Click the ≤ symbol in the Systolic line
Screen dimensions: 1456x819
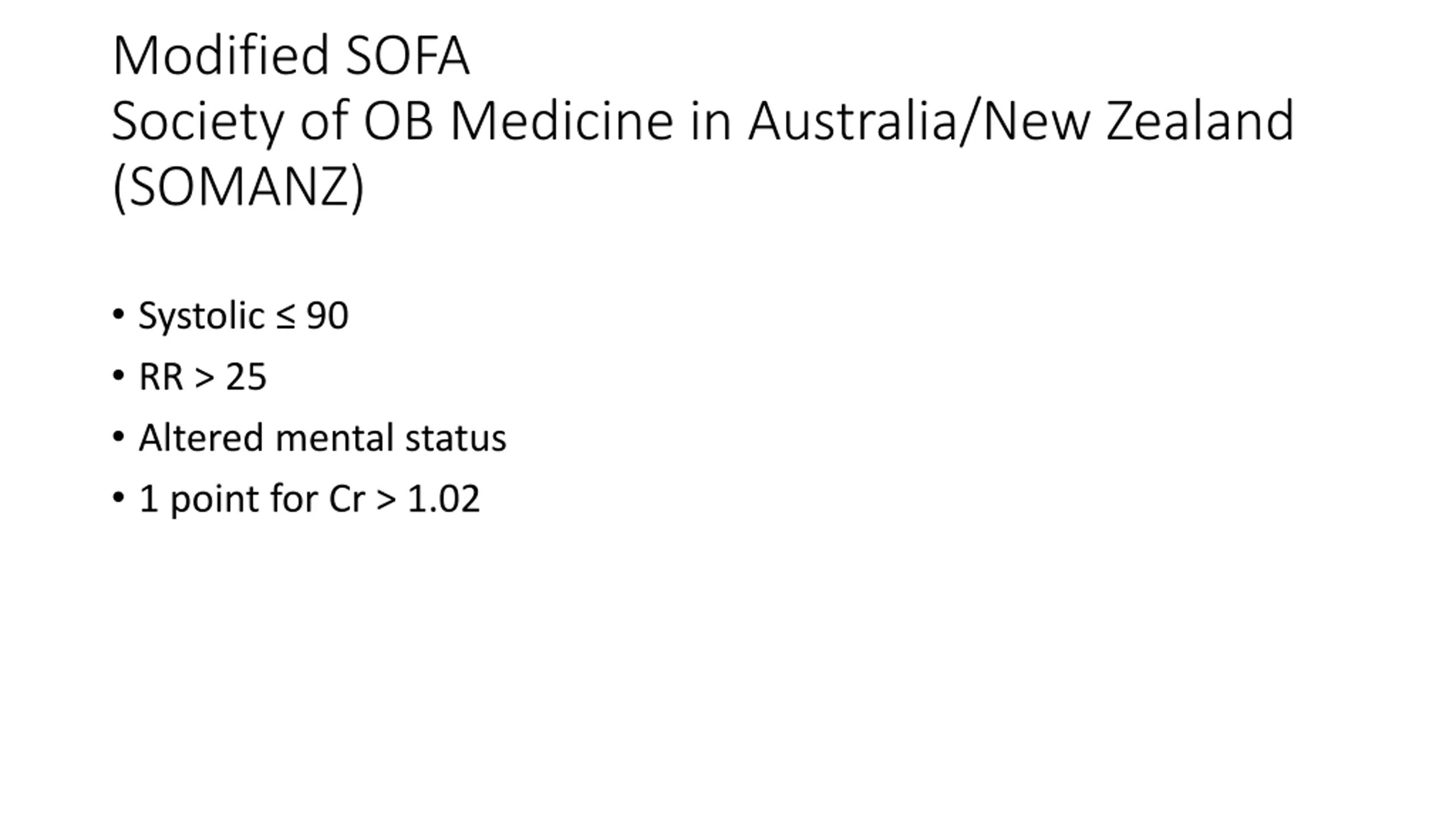(x=286, y=316)
